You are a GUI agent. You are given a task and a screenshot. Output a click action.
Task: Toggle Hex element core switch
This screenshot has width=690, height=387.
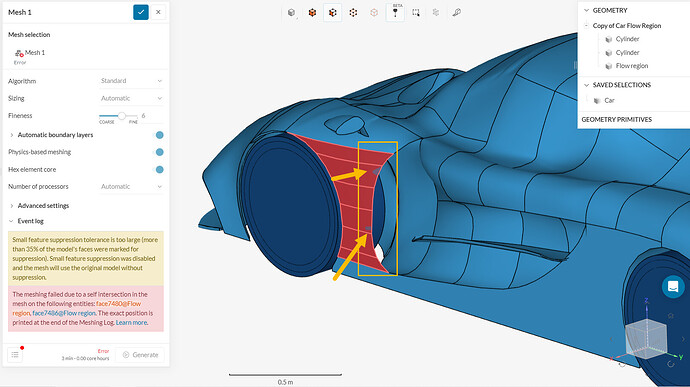(x=159, y=170)
